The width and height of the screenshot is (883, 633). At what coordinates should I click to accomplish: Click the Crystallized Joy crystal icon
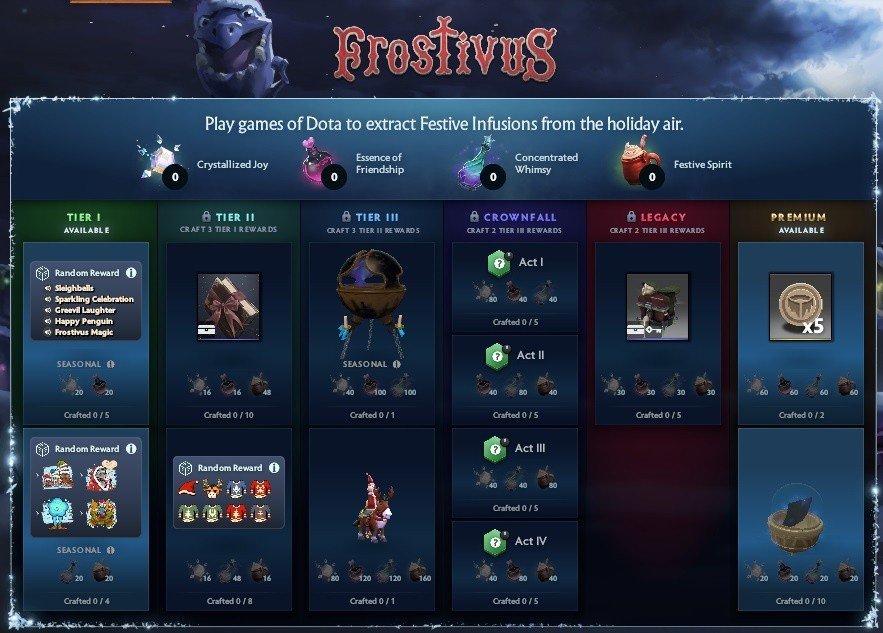pos(159,158)
